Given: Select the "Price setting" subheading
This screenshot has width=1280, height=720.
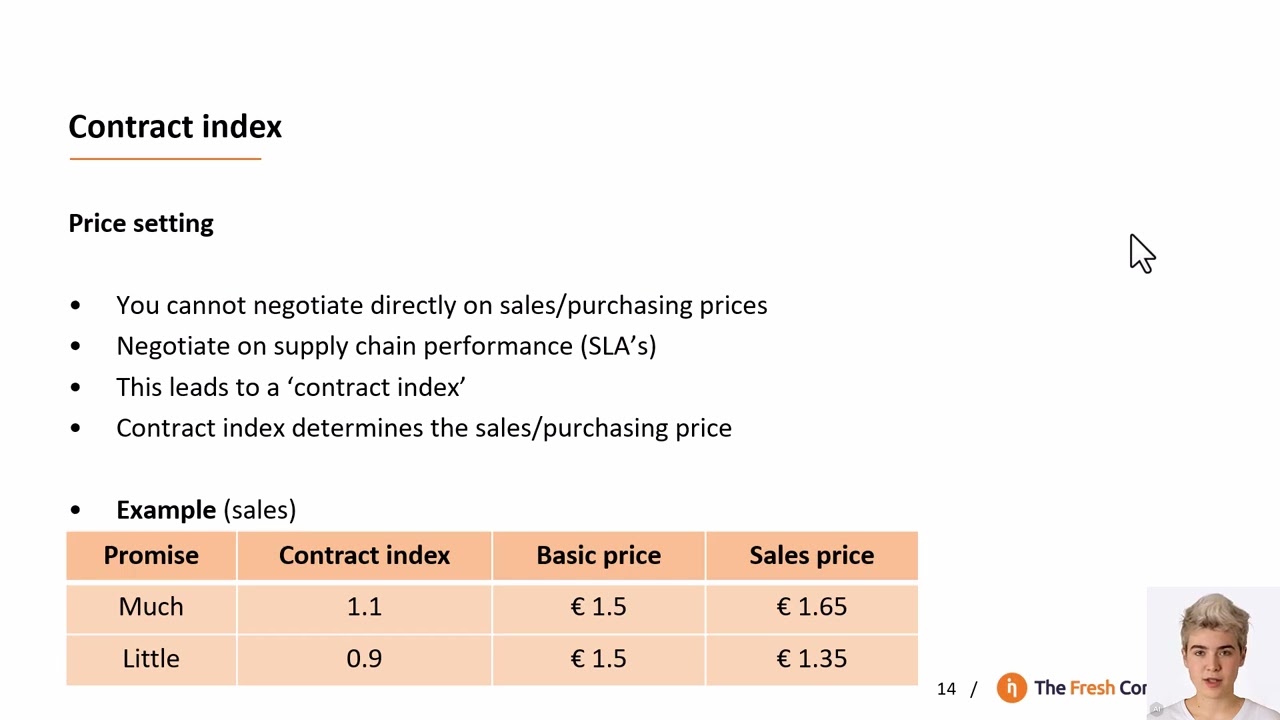Looking at the screenshot, I should 141,223.
